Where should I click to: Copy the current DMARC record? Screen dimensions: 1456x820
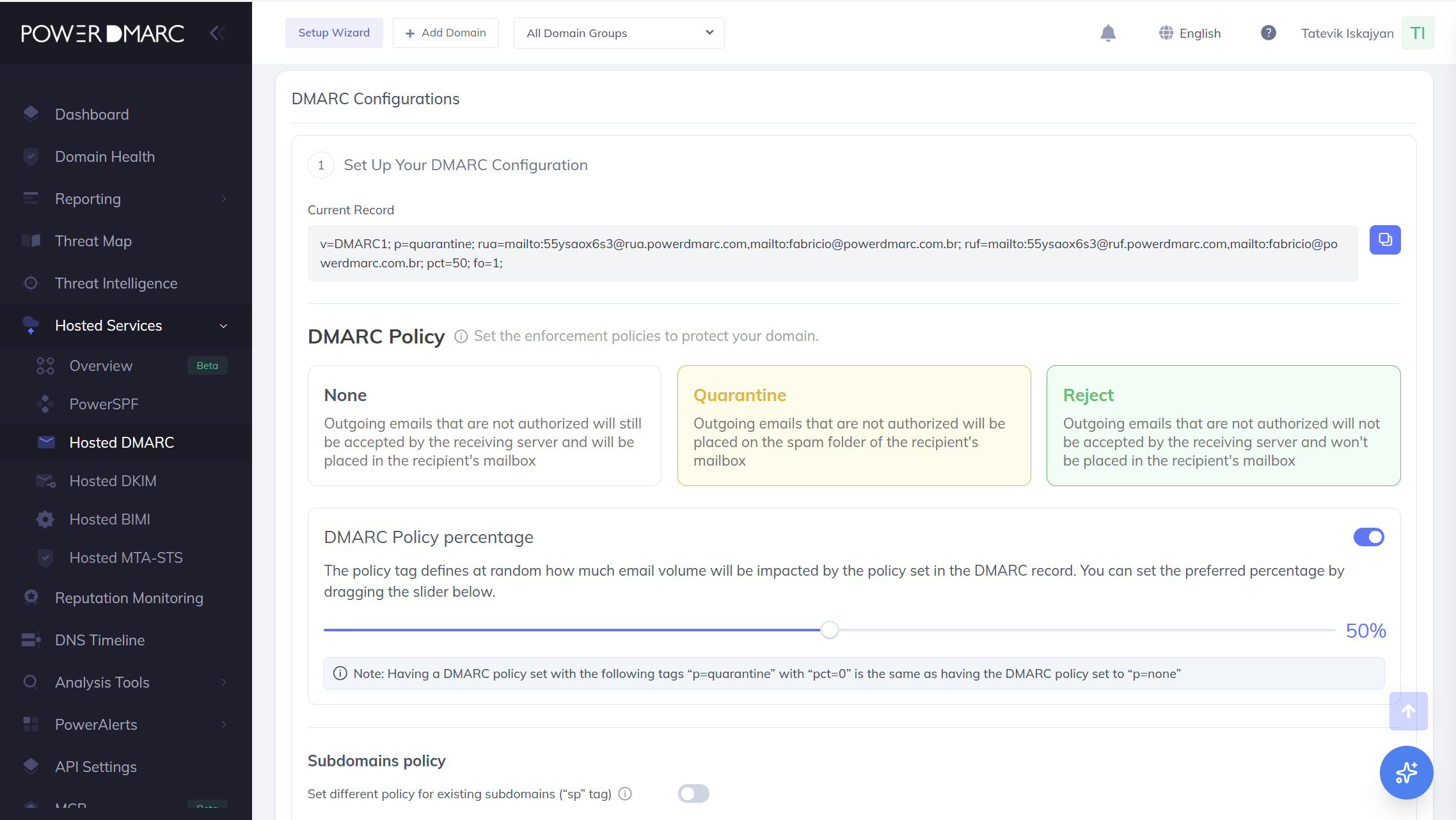[1385, 240]
